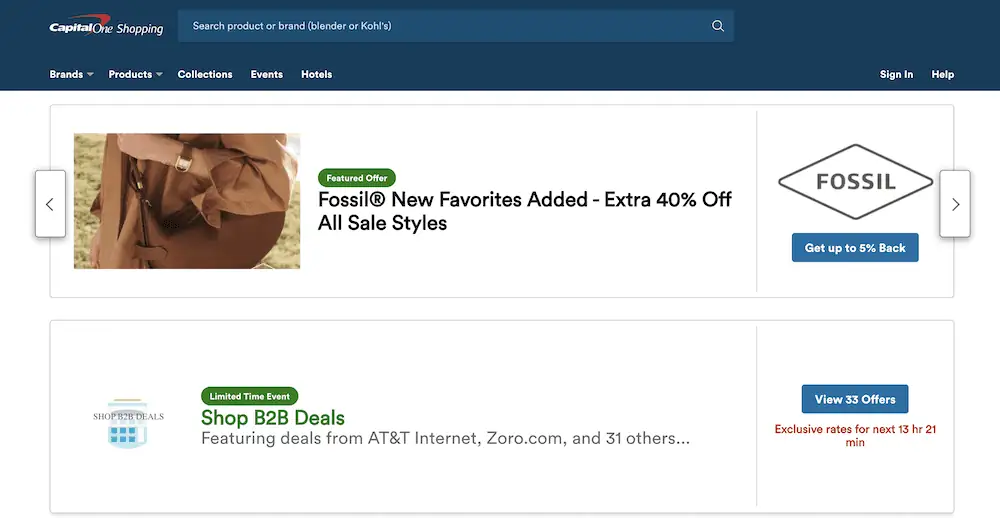This screenshot has height=518, width=1000.
Task: Click the Capital One Shopping logo
Action: [x=106, y=27]
